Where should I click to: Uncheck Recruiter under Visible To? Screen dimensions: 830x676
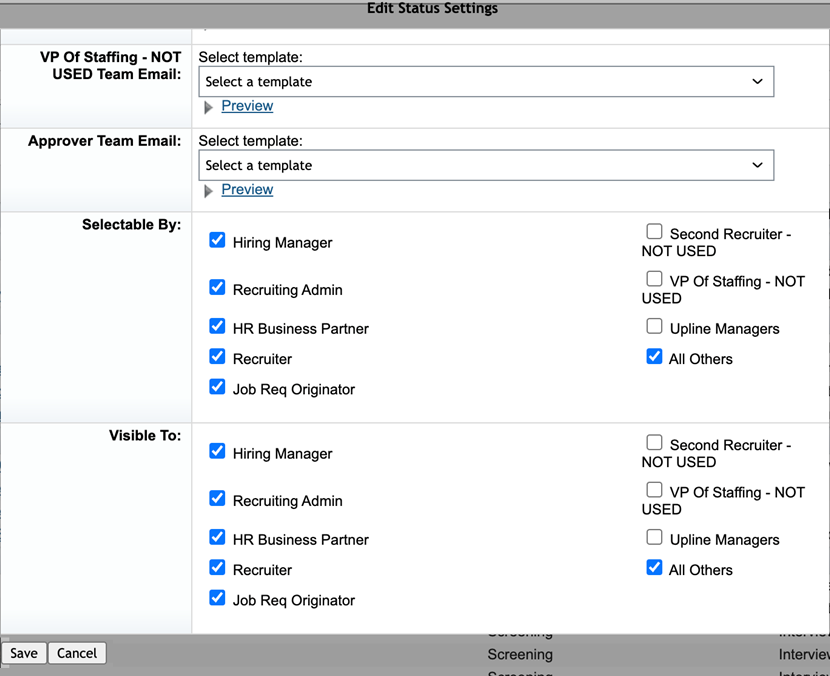pyautogui.click(x=217, y=567)
